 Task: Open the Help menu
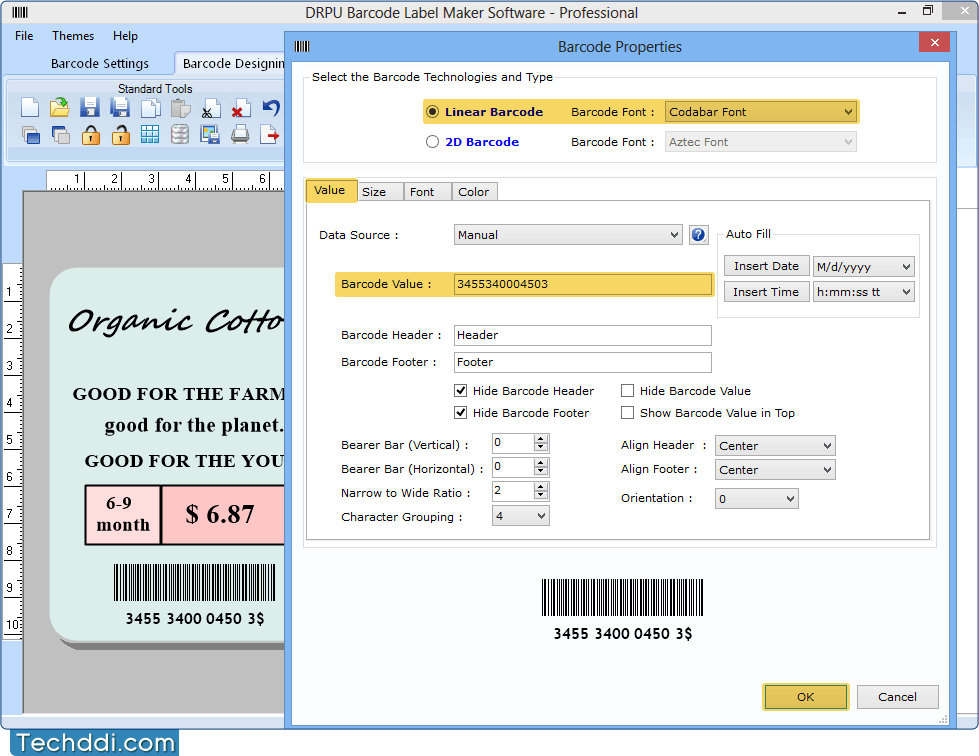[x=125, y=36]
